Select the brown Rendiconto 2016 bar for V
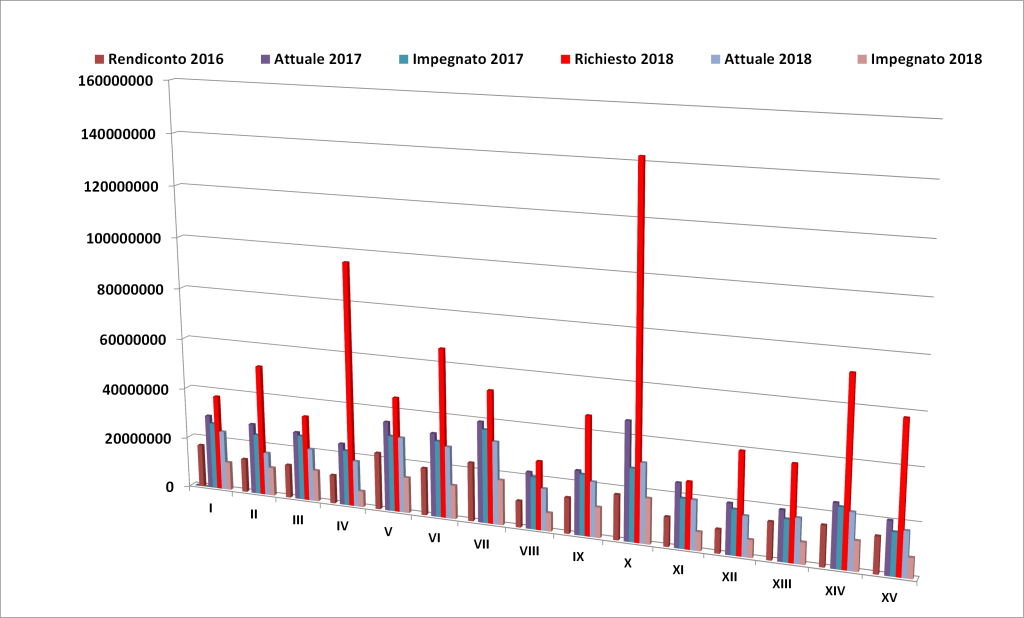This screenshot has height=618, width=1024. point(378,481)
